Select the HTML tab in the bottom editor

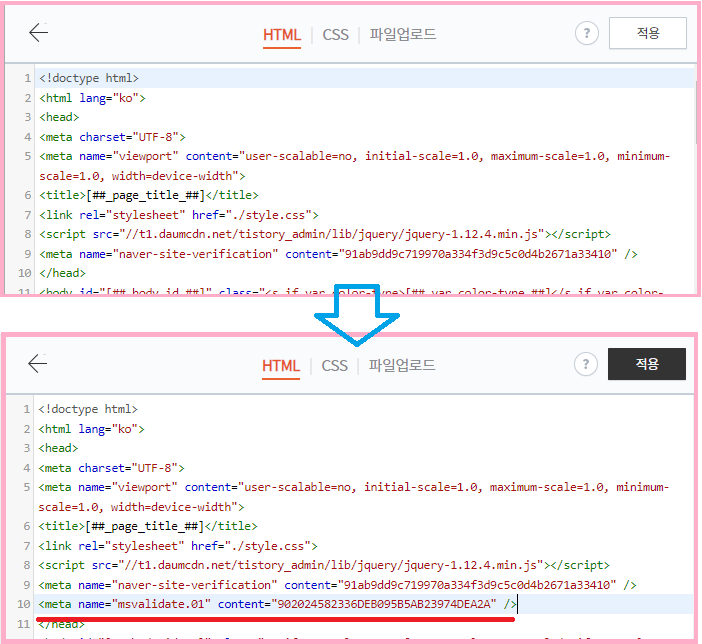tap(281, 366)
